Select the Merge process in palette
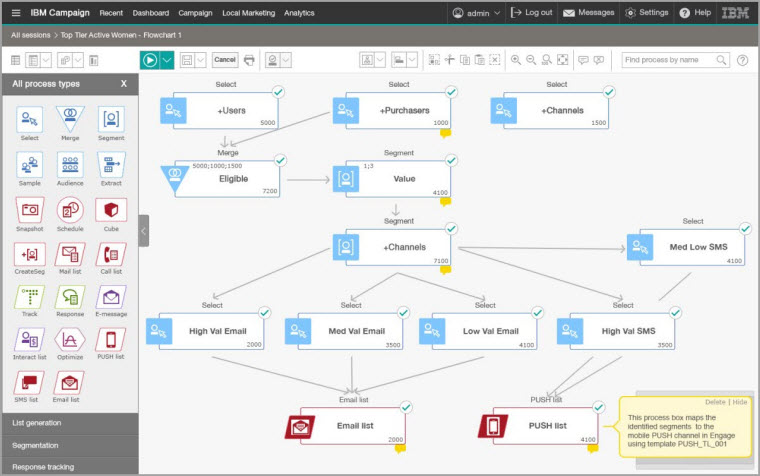The width and height of the screenshot is (760, 476). pyautogui.click(x=70, y=119)
